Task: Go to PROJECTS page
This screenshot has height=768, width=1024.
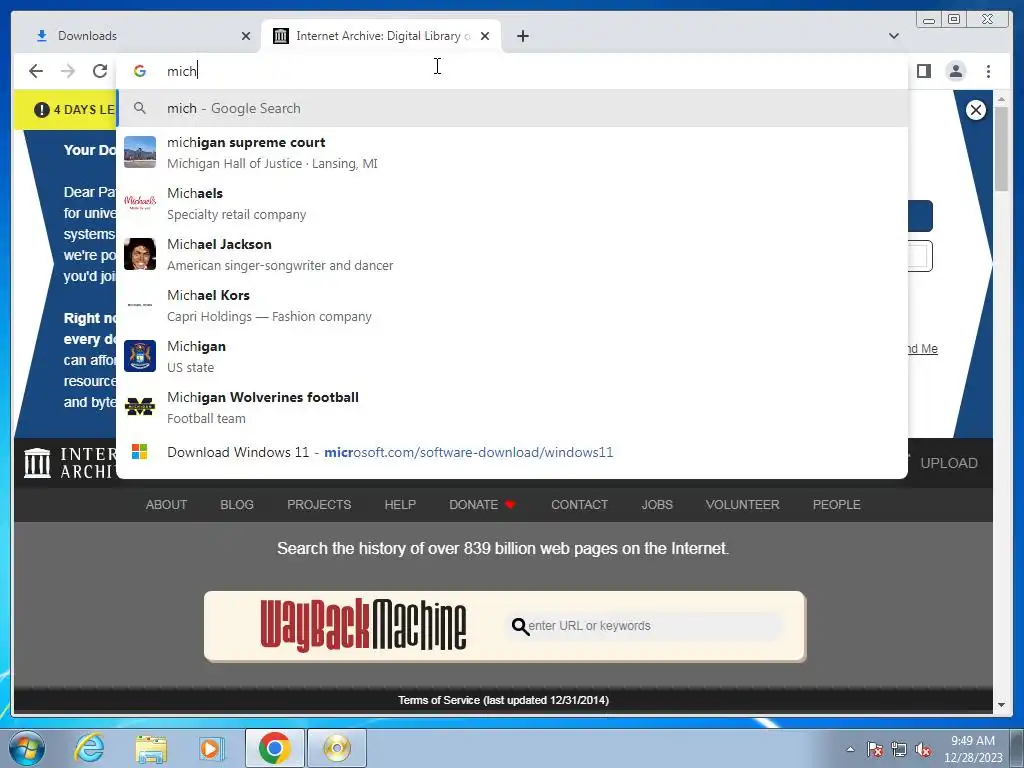Action: (319, 505)
